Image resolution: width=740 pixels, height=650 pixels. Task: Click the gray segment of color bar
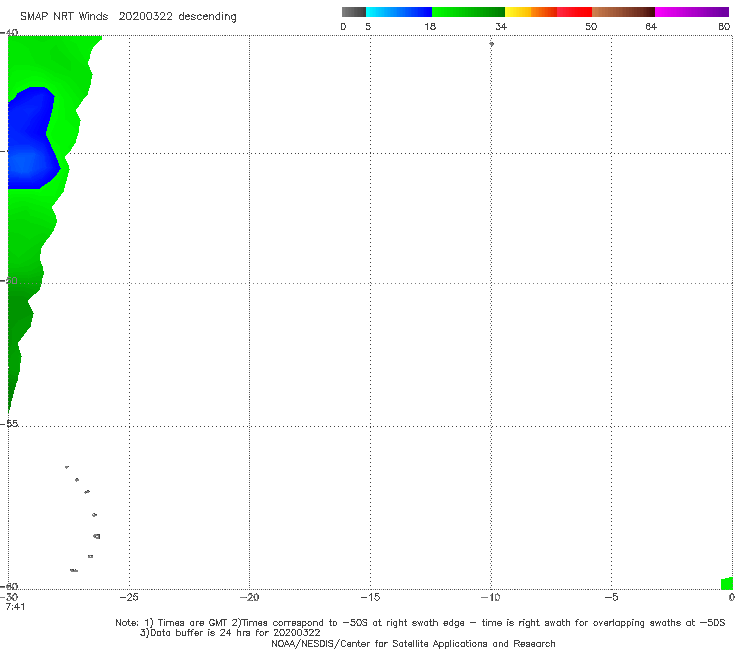click(353, 12)
